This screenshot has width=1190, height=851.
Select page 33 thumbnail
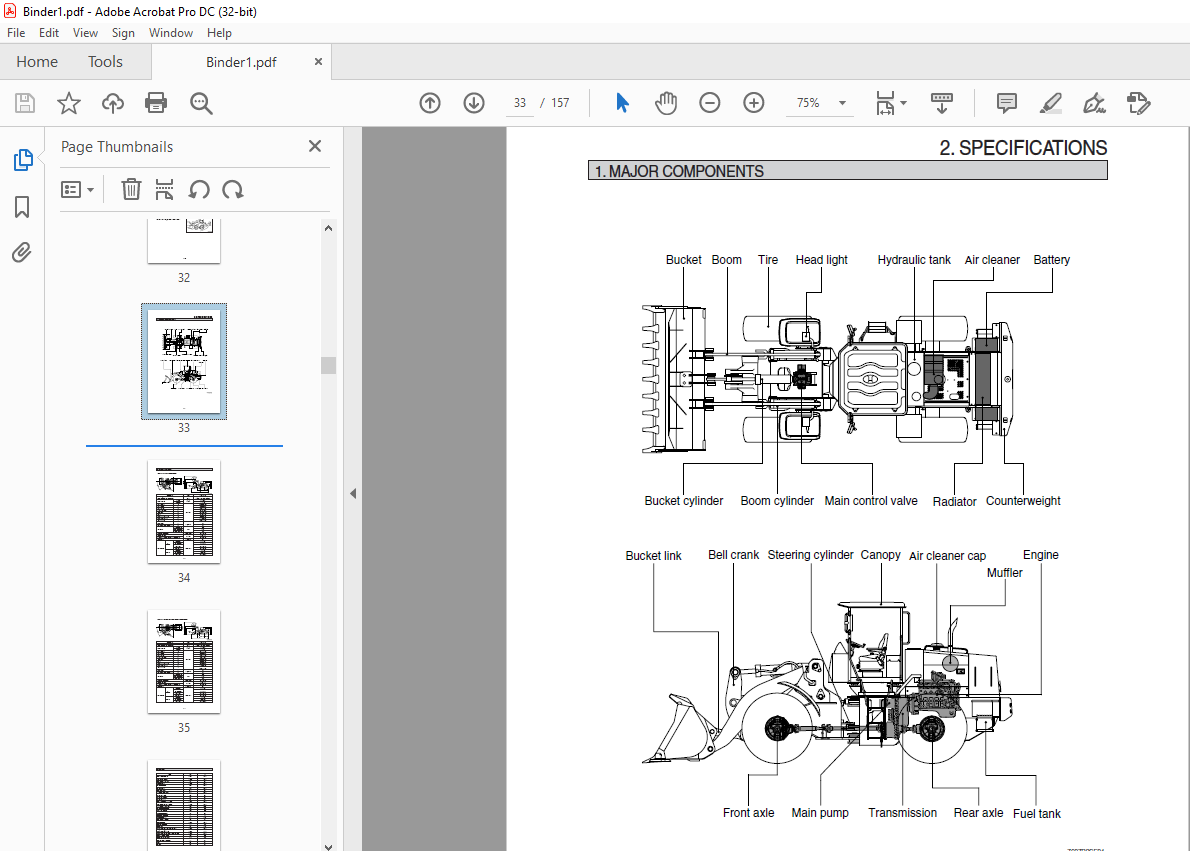pyautogui.click(x=184, y=361)
